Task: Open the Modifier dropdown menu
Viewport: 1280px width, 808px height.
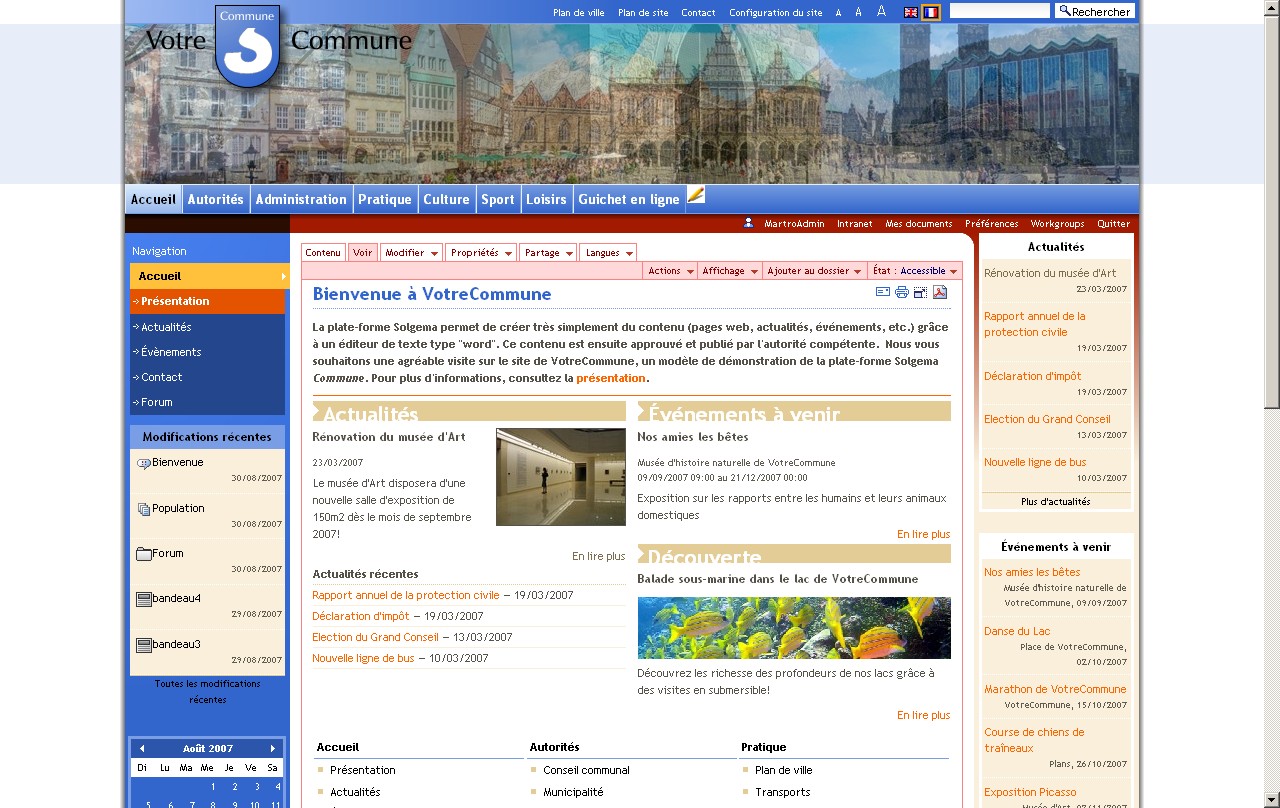Action: click(411, 253)
